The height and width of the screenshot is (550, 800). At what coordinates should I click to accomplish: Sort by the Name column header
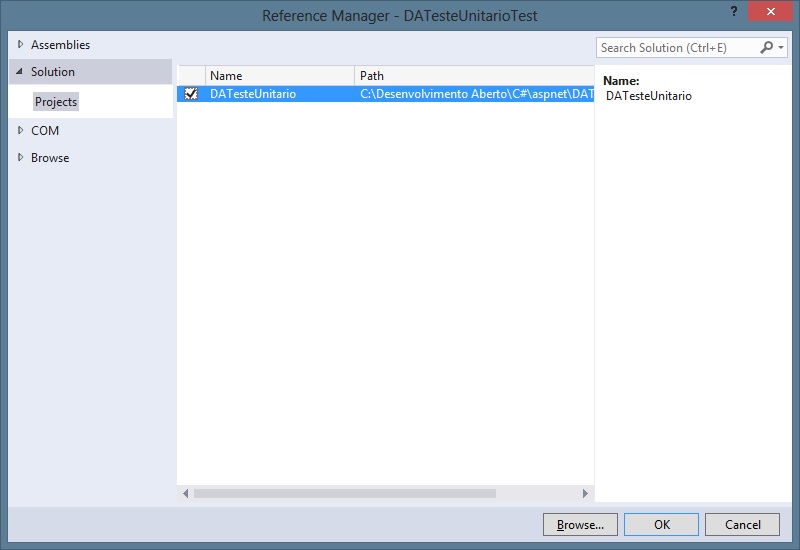coord(279,76)
